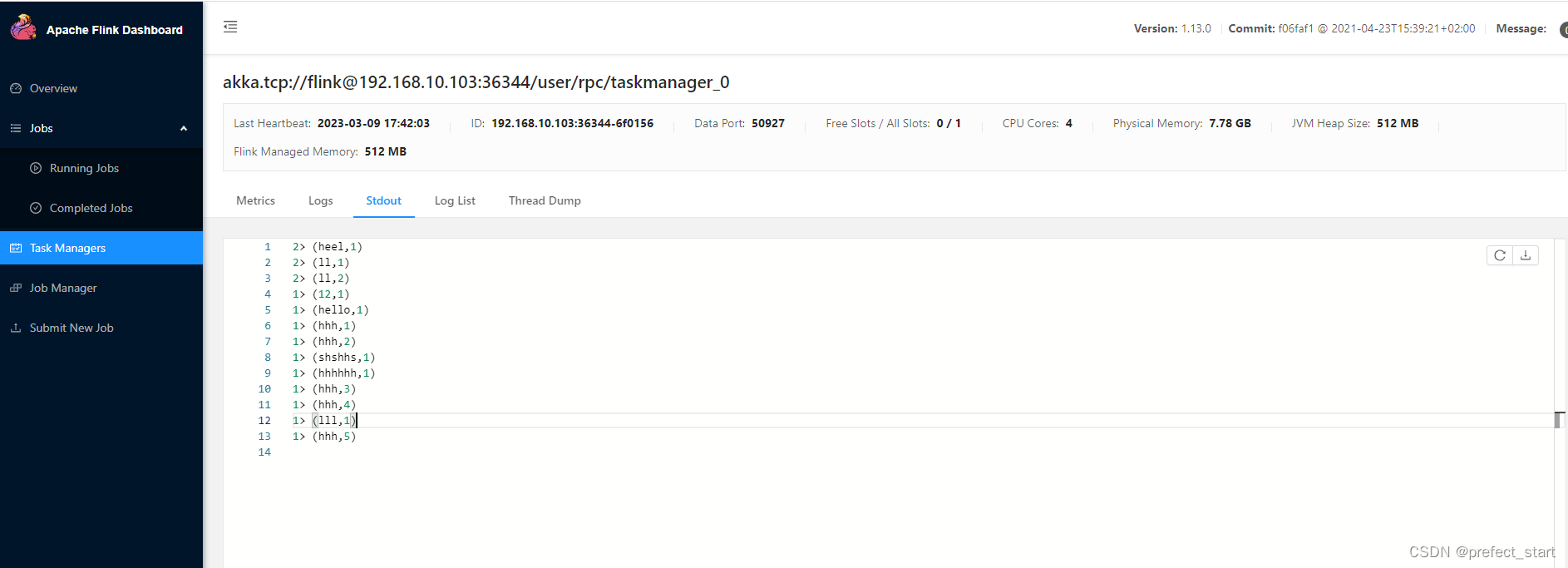Open the Job Manager page

click(x=63, y=288)
